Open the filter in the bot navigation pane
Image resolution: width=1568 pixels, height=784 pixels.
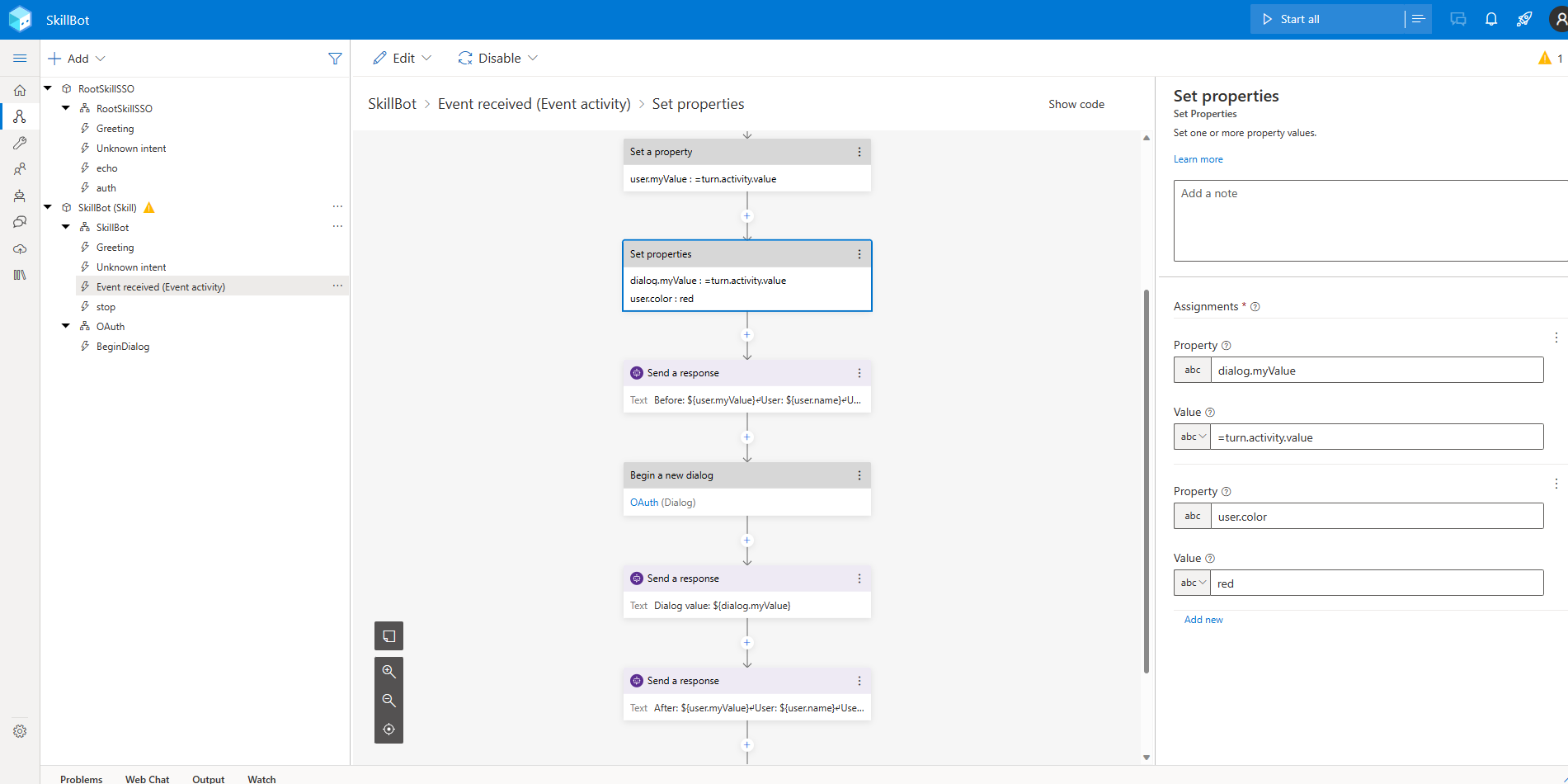click(335, 58)
